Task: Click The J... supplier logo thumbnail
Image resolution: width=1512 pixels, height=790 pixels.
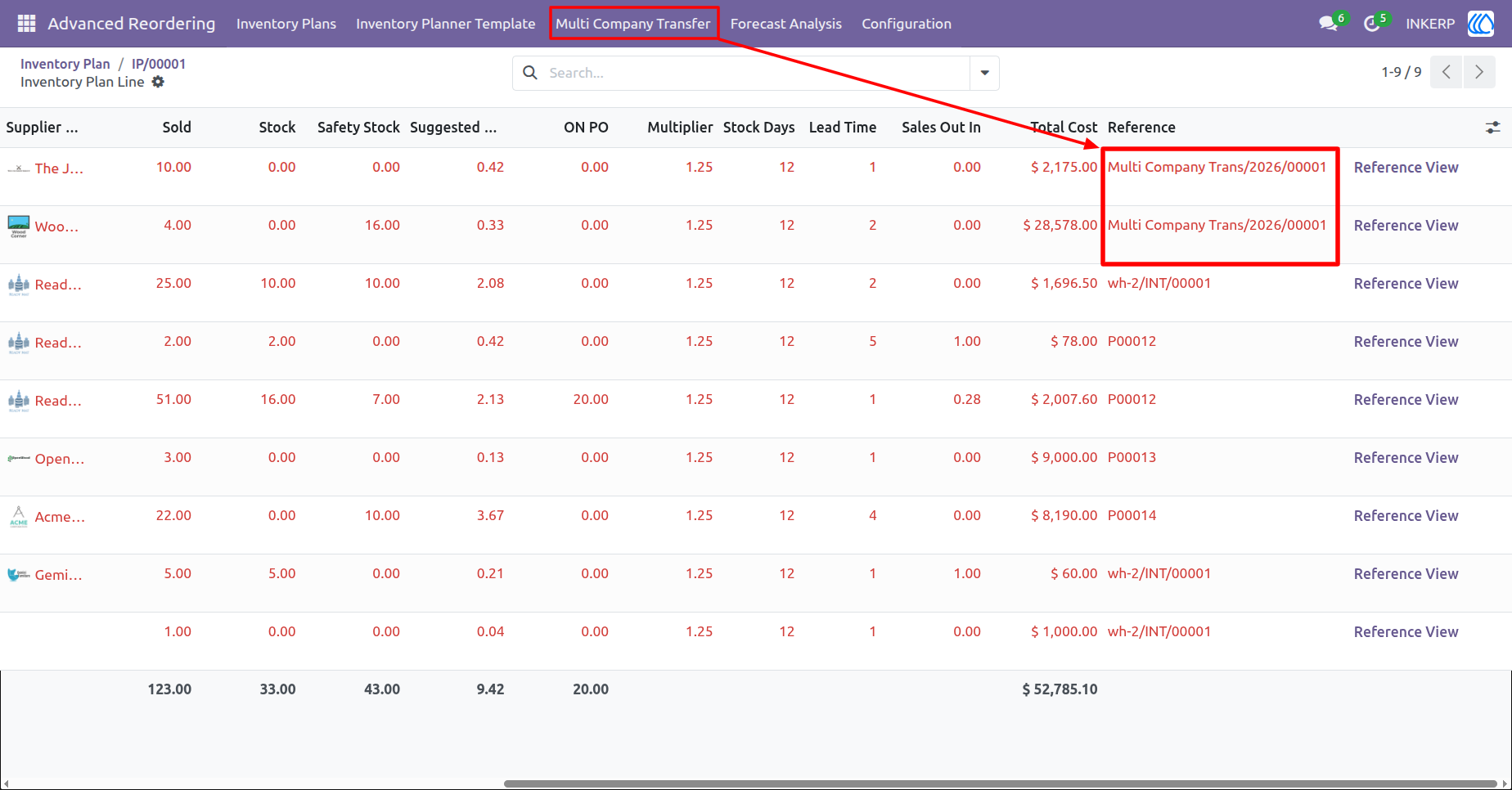Action: tap(19, 168)
